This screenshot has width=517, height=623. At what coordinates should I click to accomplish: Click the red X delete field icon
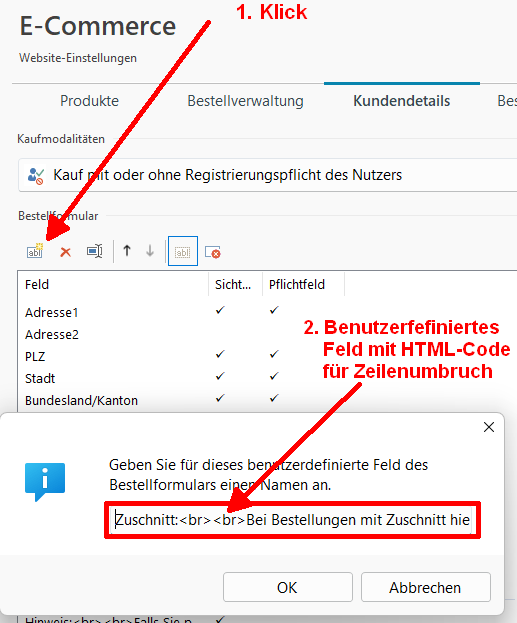[x=65, y=252]
